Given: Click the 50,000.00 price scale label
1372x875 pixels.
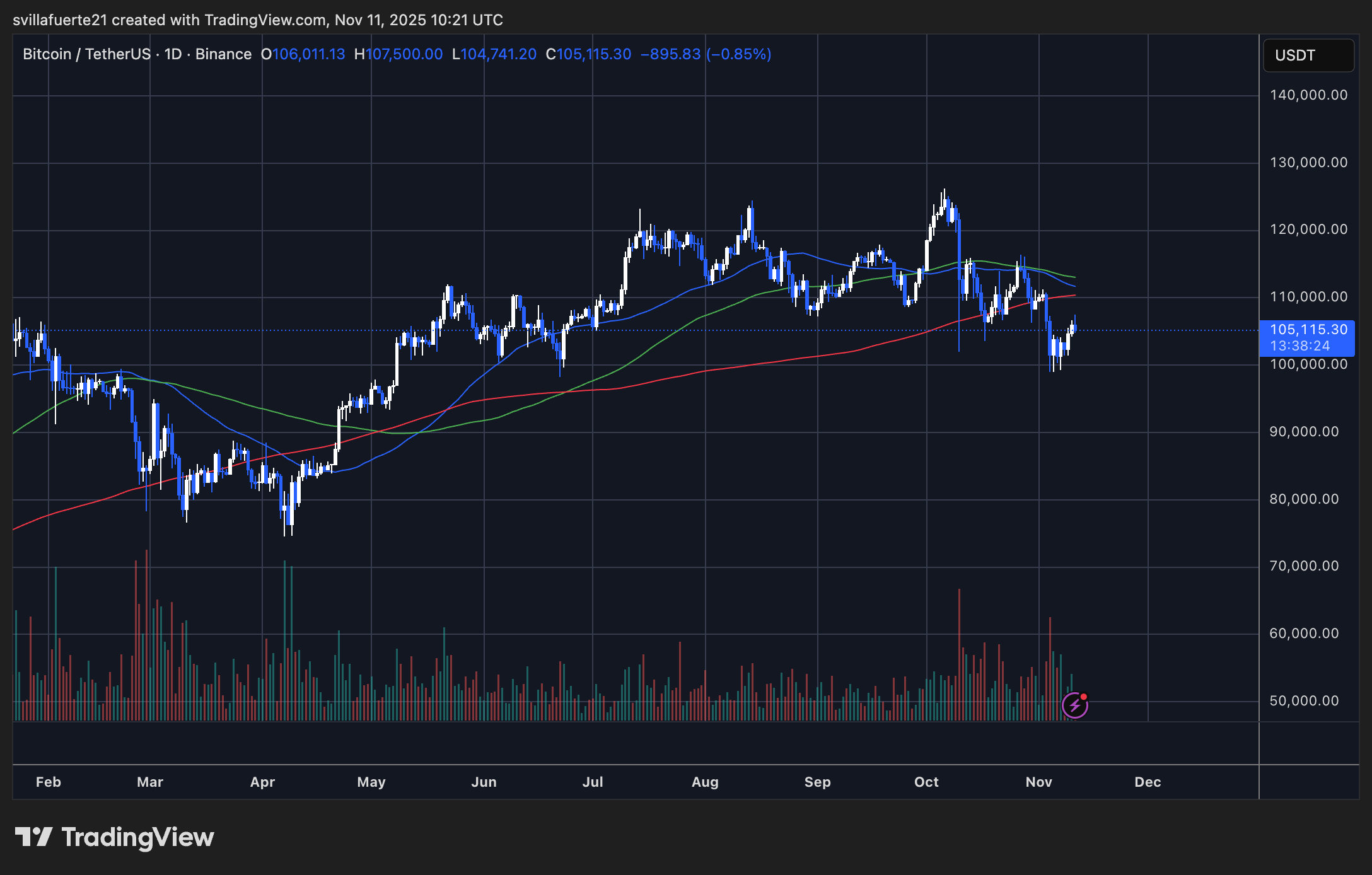Looking at the screenshot, I should (x=1304, y=701).
